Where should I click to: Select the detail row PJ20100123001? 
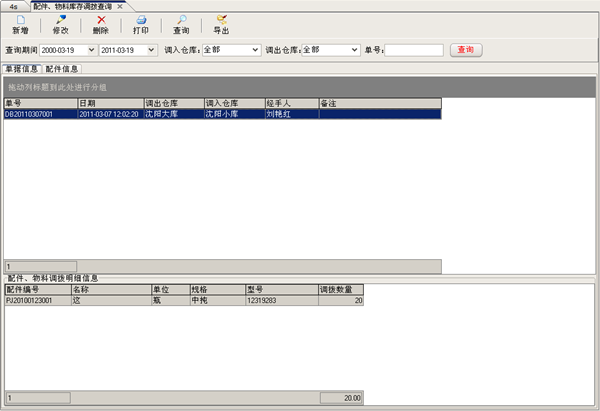36,300
